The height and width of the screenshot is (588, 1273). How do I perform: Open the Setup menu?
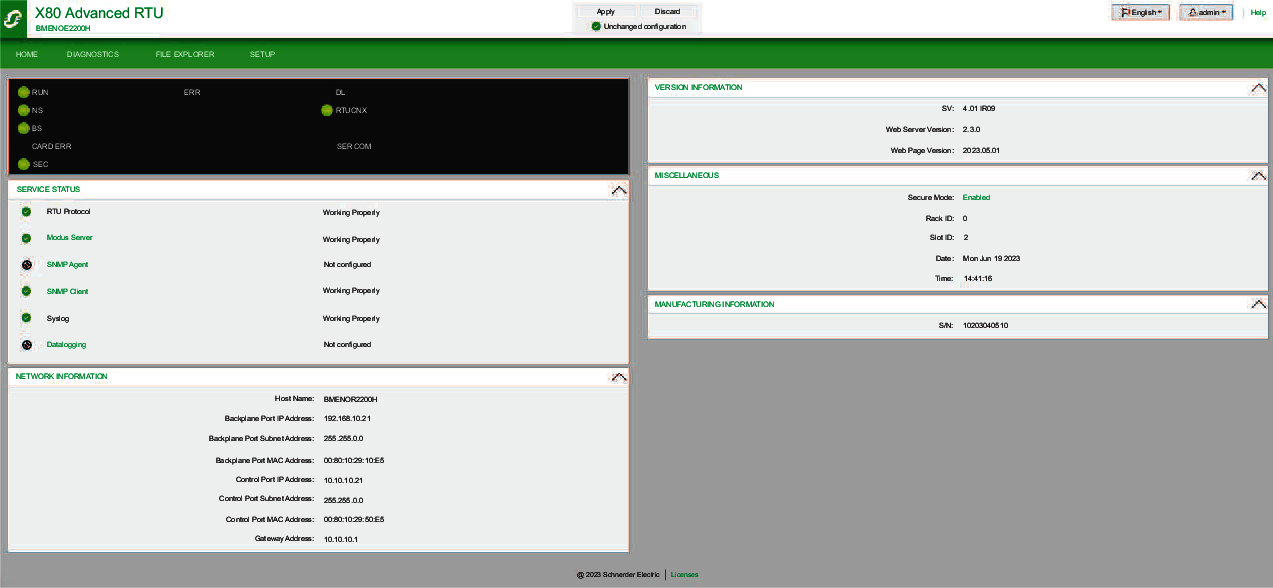pyautogui.click(x=262, y=54)
